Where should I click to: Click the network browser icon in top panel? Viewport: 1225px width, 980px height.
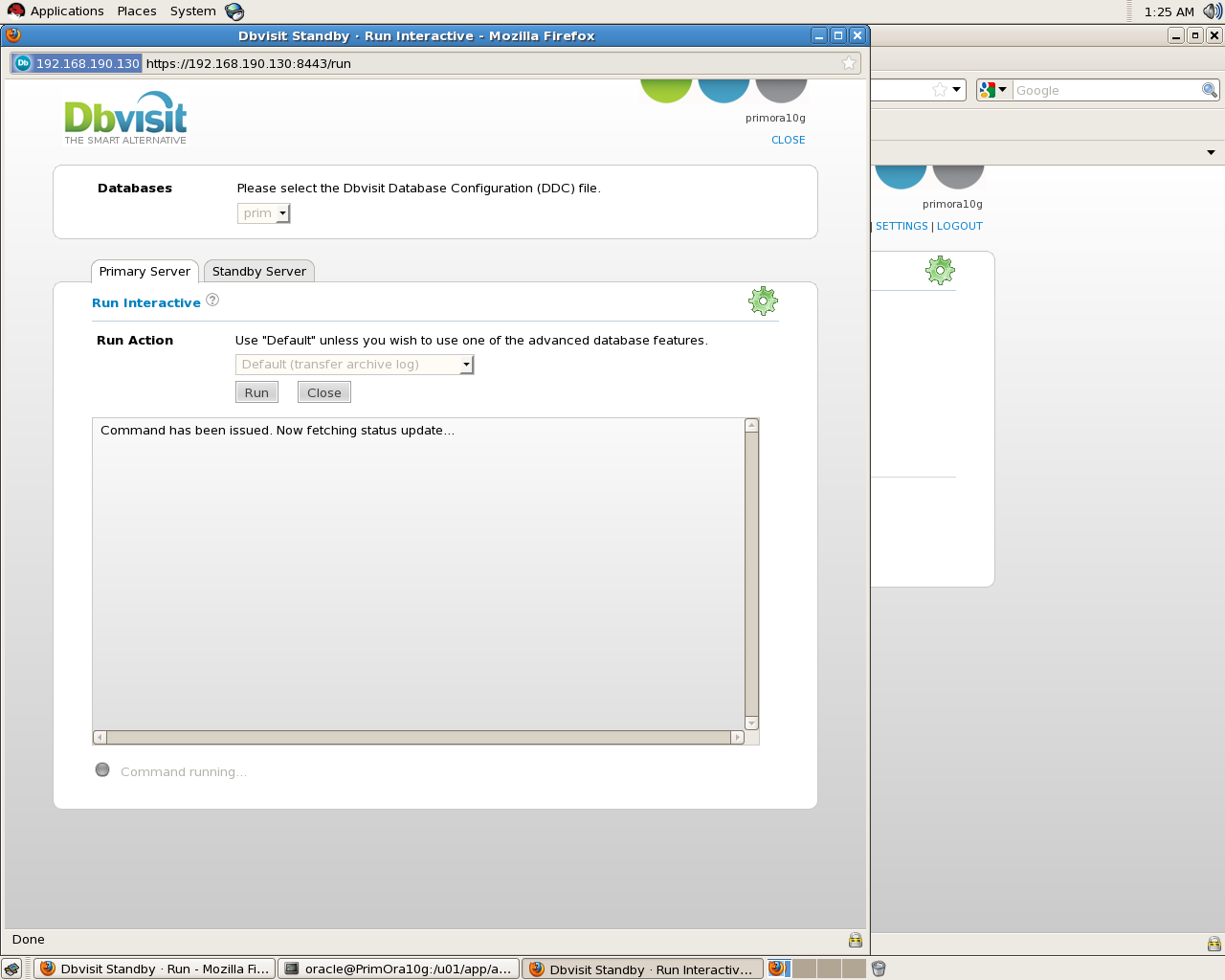click(x=234, y=11)
